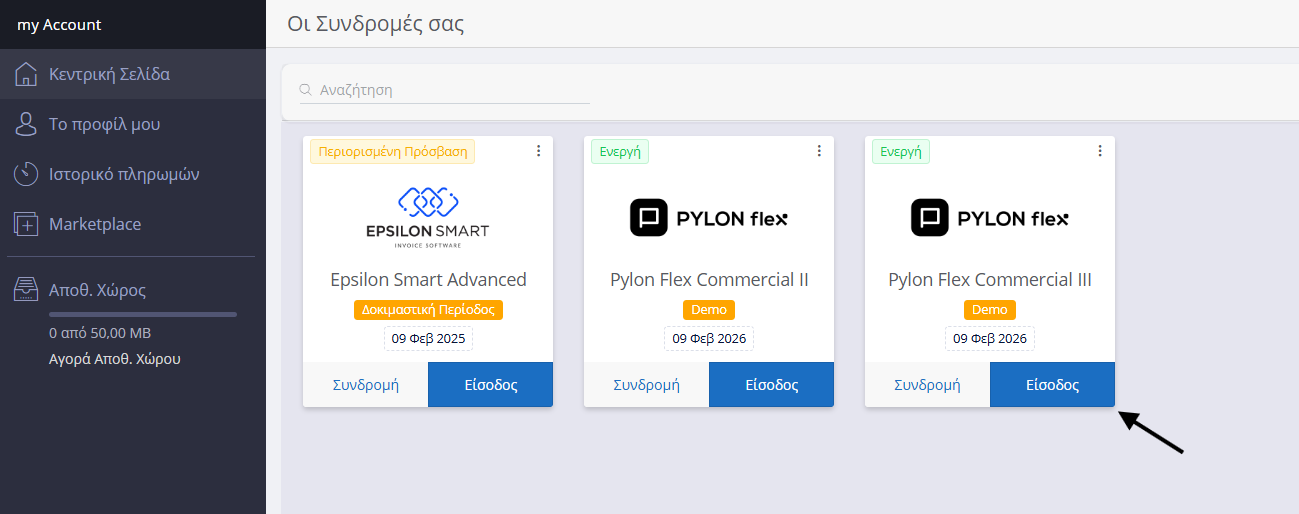Click the Marketplace plus-box icon
The width and height of the screenshot is (1299, 514).
pos(26,224)
